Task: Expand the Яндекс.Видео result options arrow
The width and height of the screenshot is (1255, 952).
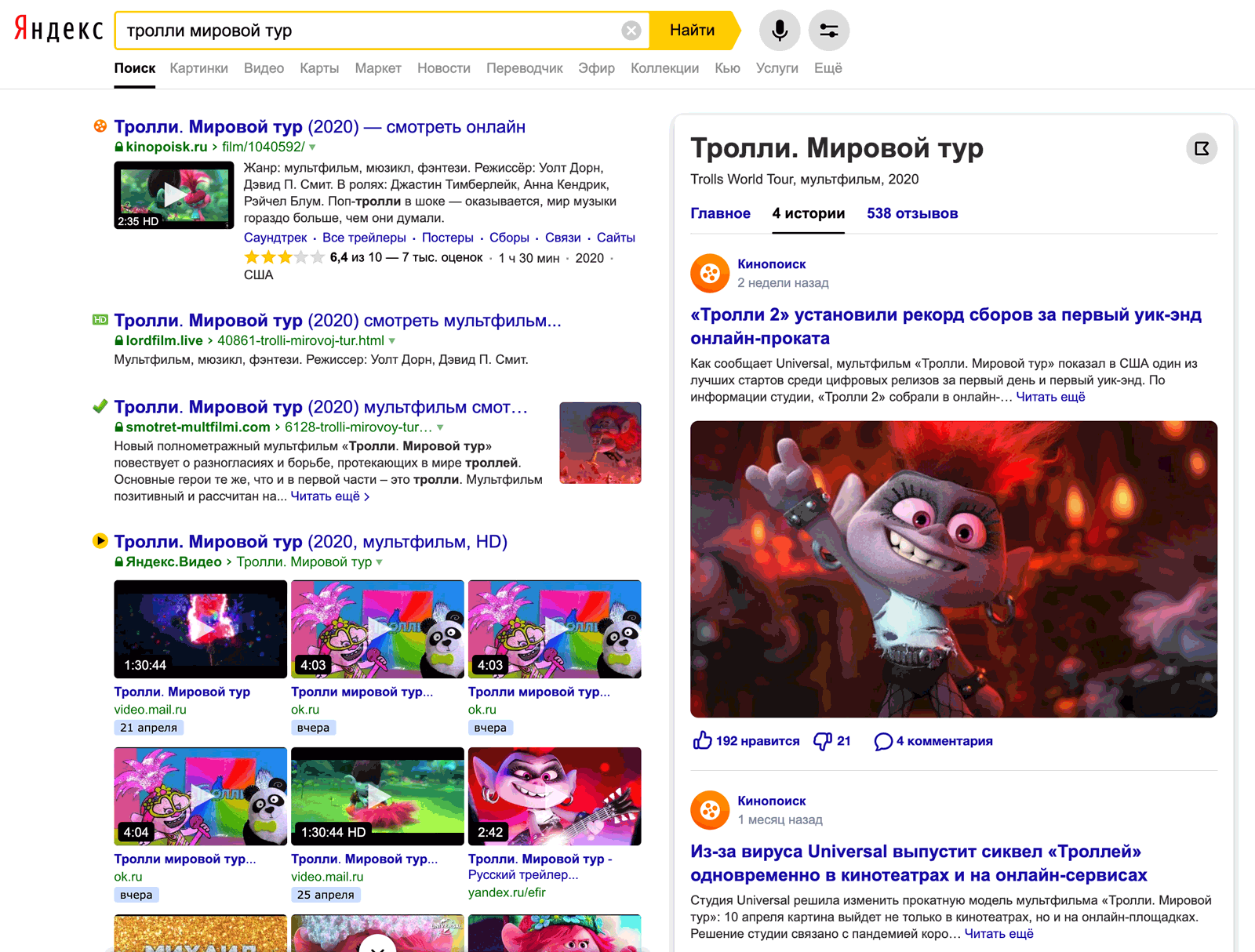Action: pos(380,562)
